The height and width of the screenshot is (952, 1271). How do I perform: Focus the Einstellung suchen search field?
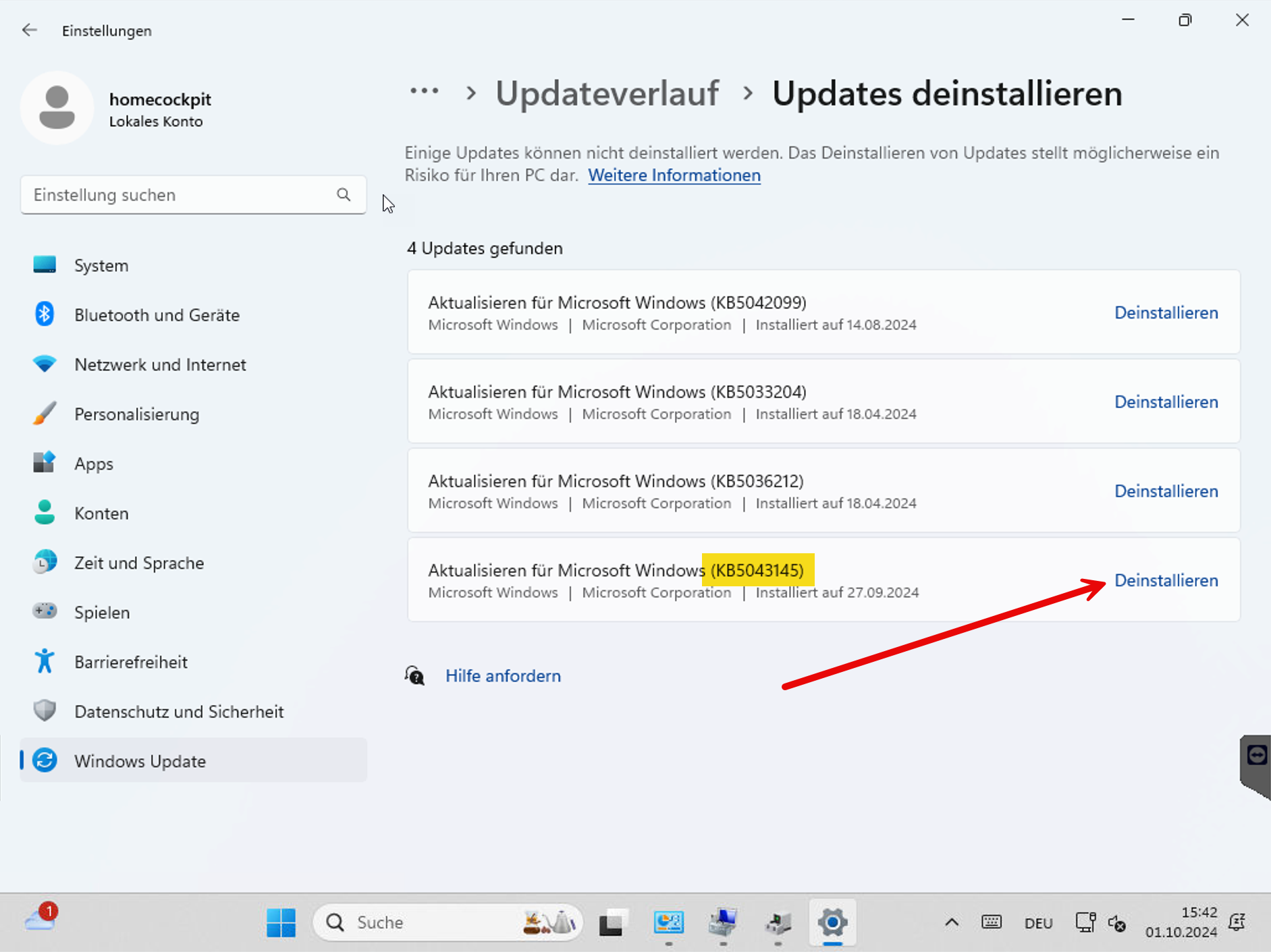tap(179, 195)
